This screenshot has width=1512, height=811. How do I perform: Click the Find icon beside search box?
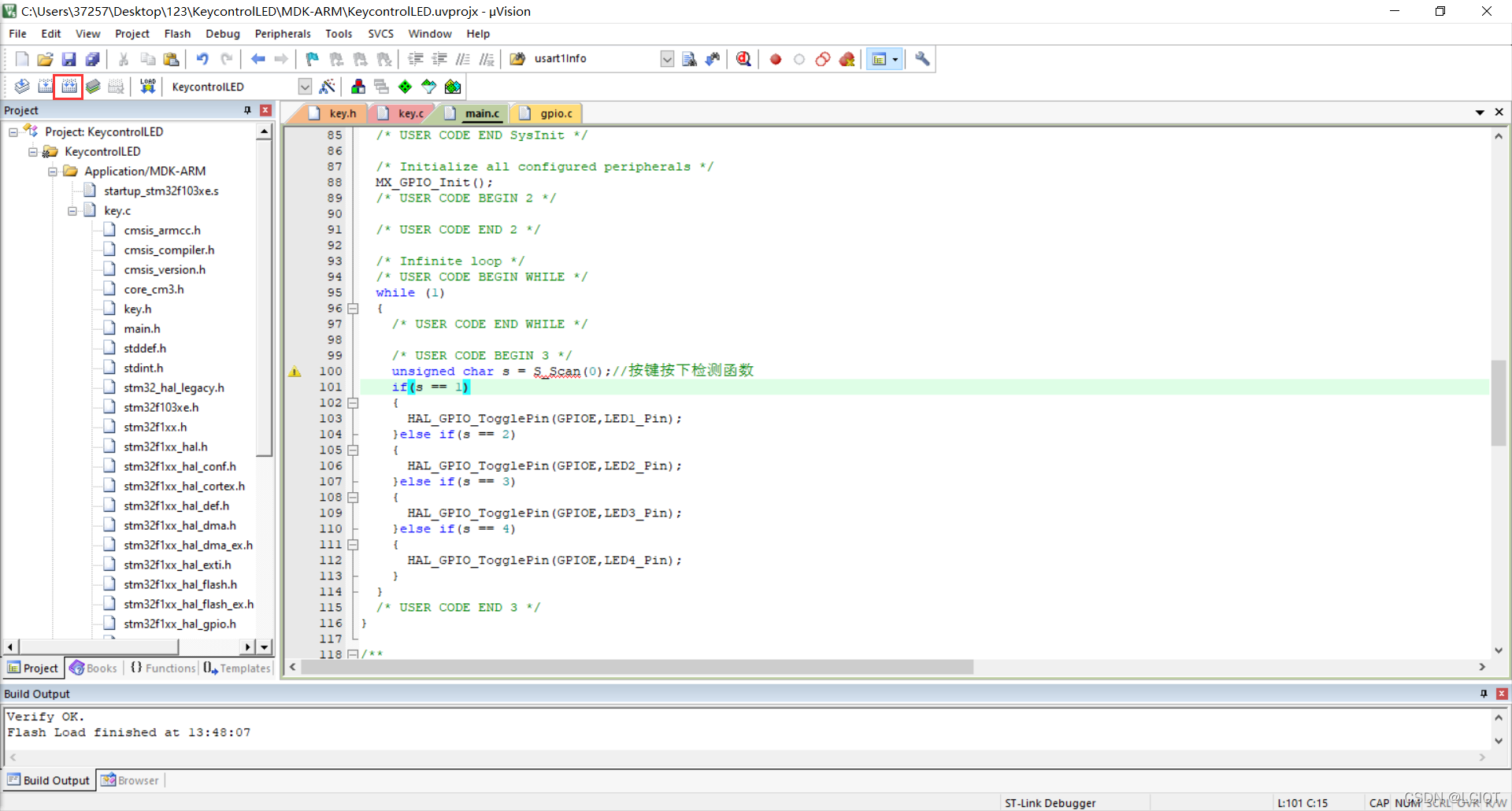689,59
